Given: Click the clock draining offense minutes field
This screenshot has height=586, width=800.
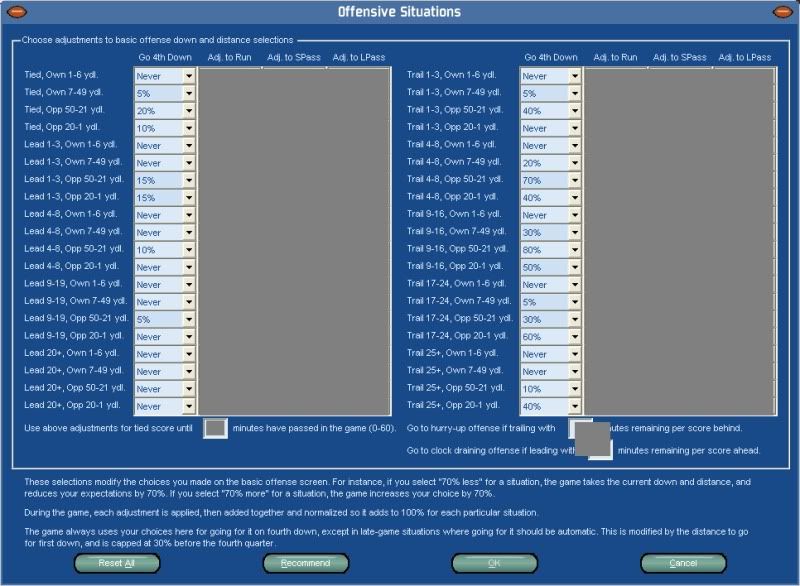Looking at the screenshot, I should tap(601, 451).
